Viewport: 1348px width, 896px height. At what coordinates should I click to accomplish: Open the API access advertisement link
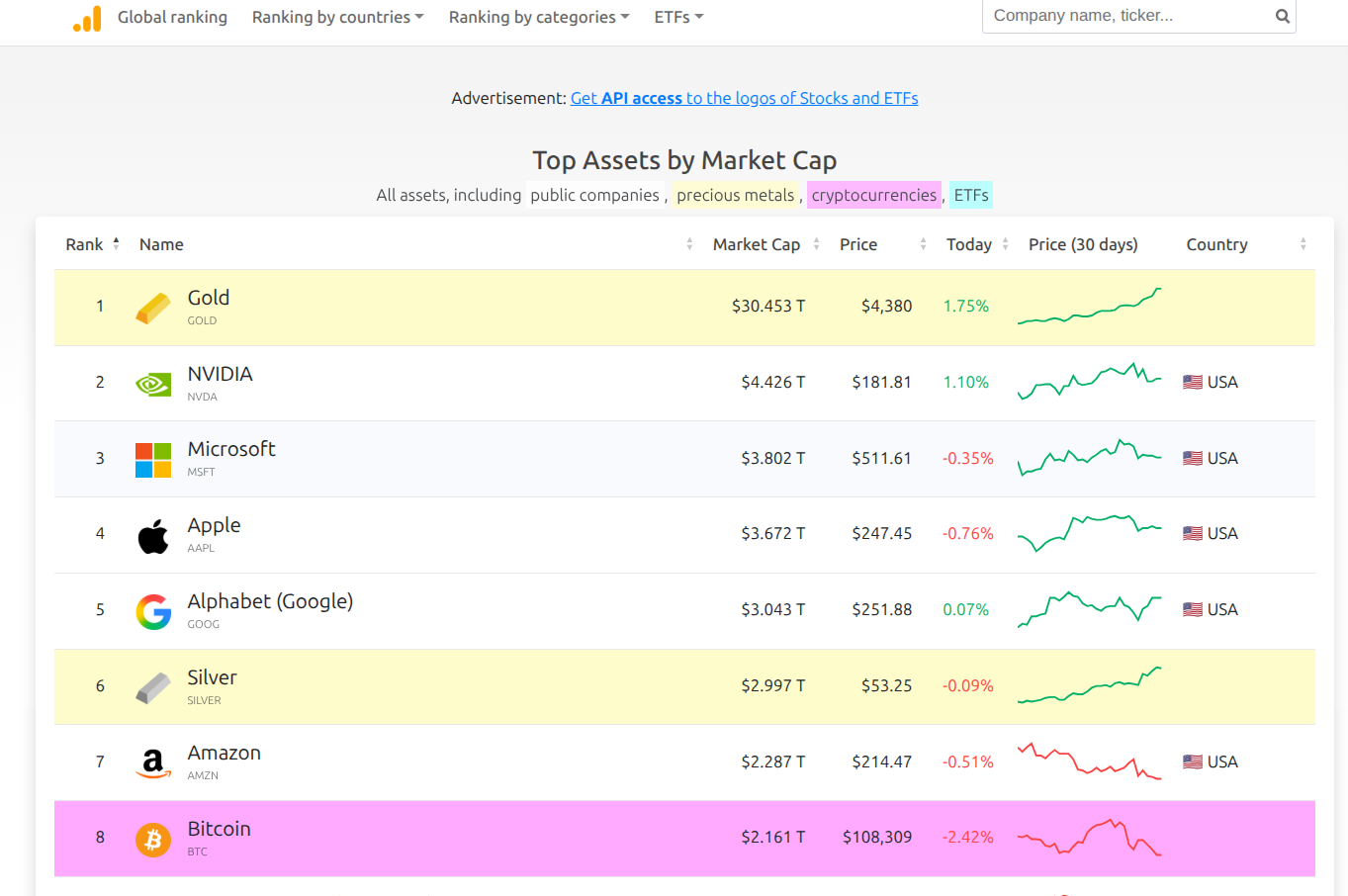coord(744,98)
